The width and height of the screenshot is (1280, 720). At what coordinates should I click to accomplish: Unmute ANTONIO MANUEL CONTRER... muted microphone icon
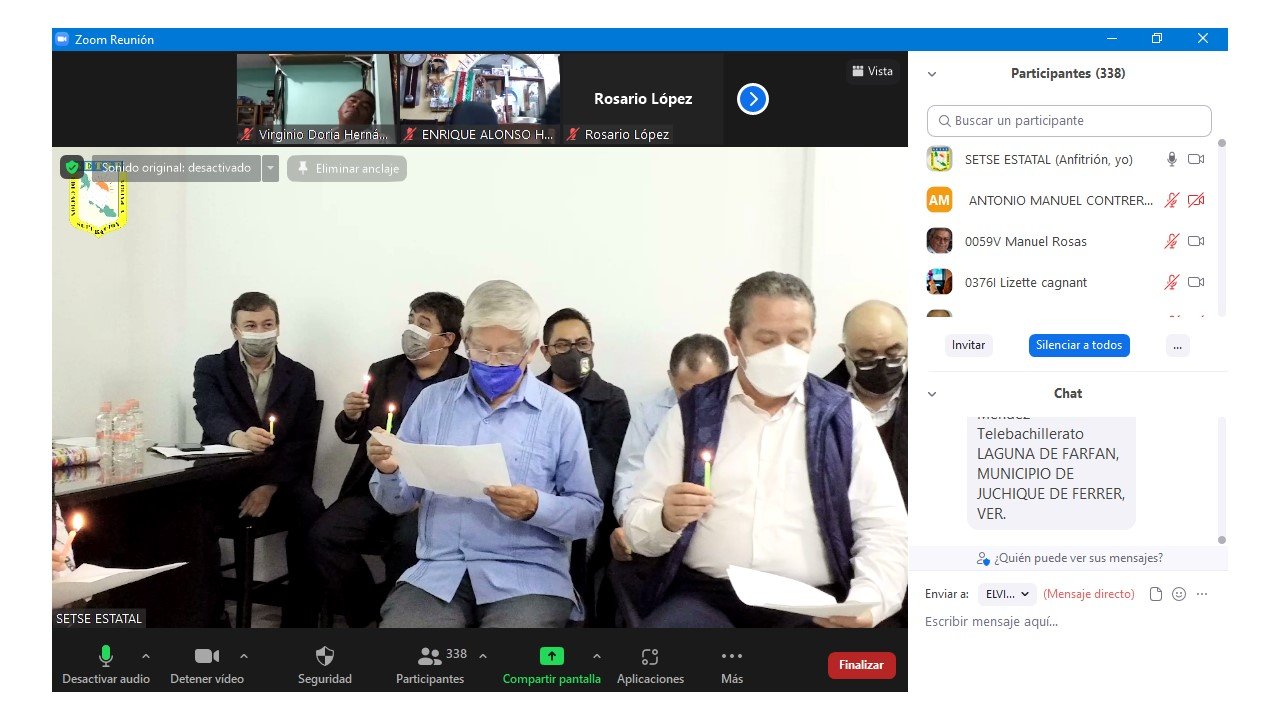pos(1172,200)
